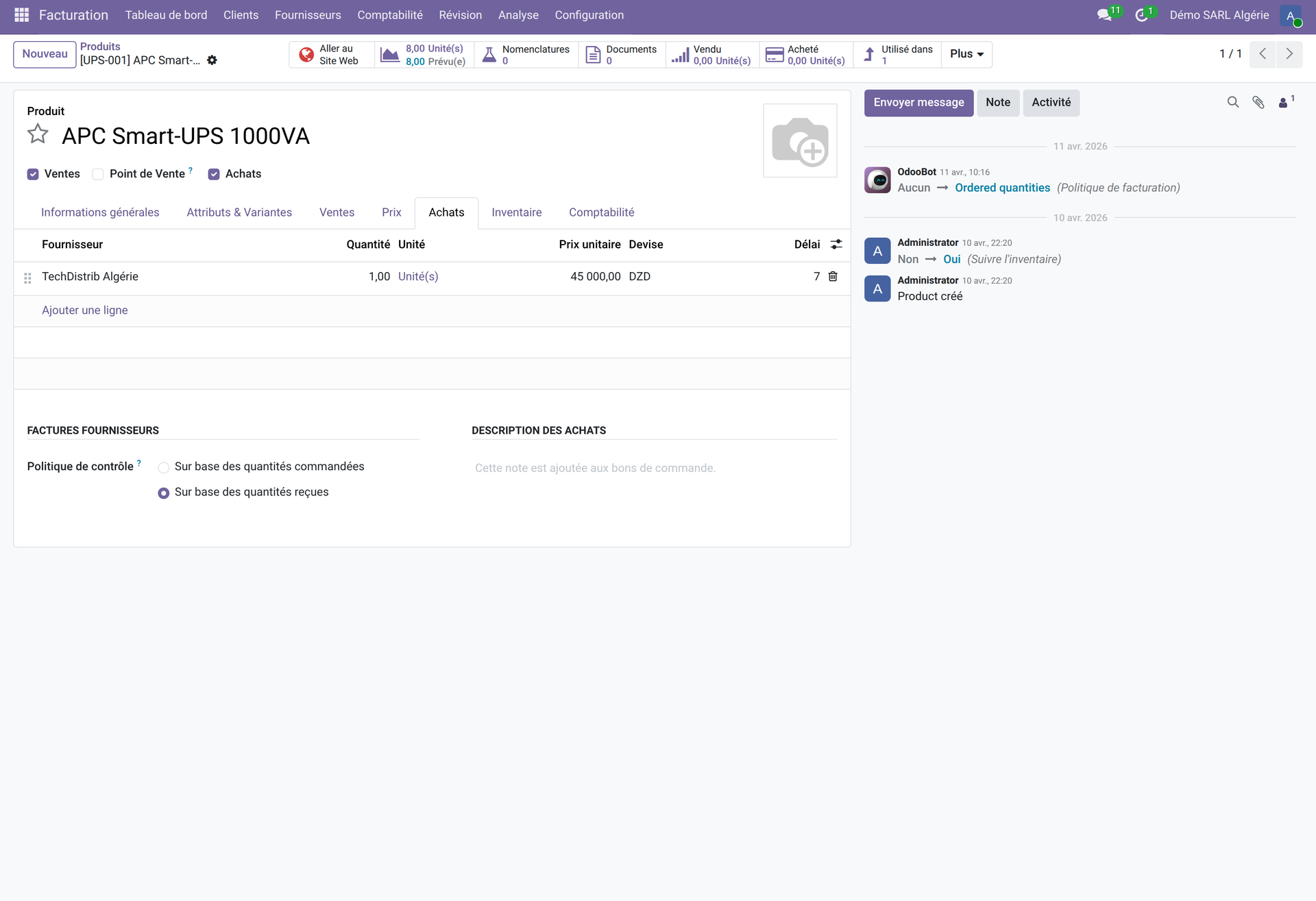Open the forecast units chart stat button
Screen dimensions: 1316x901
424,55
